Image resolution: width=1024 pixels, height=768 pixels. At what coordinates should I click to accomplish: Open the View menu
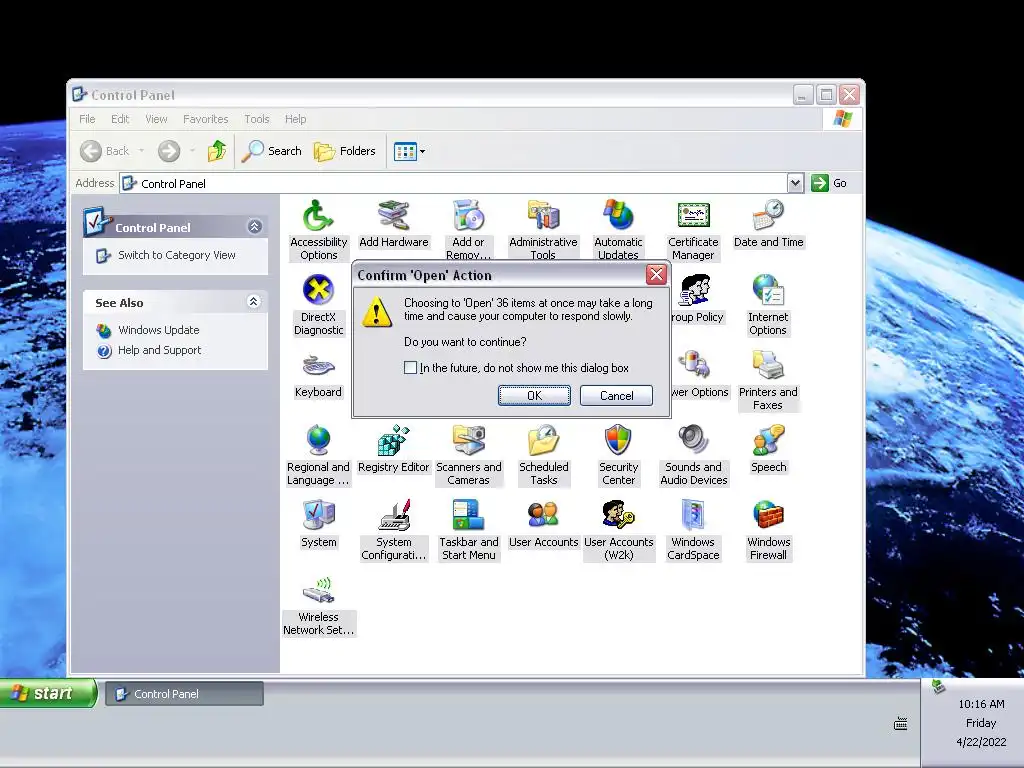click(x=156, y=119)
